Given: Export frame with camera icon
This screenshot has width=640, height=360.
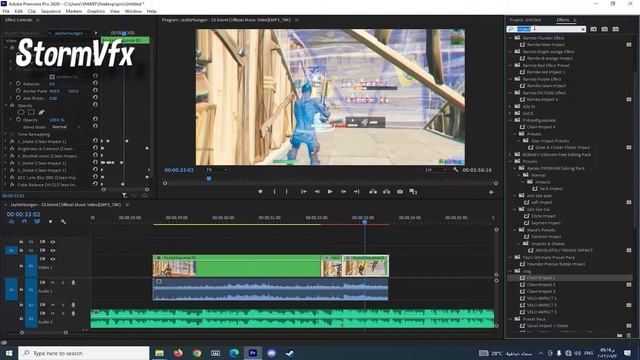Looking at the screenshot, I should (x=400, y=191).
